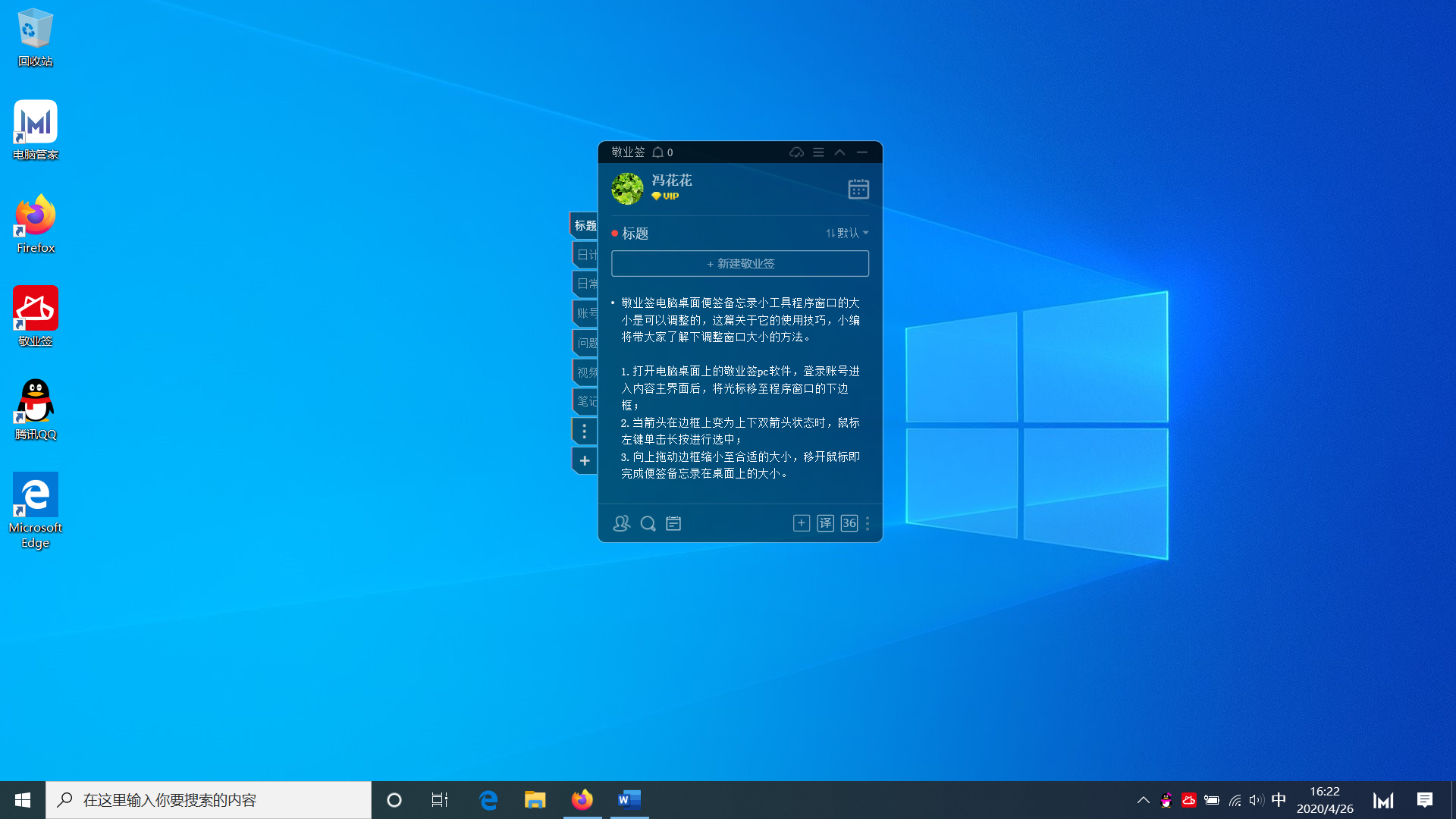Open the network tray icon
The image size is (1456, 819).
[1235, 800]
